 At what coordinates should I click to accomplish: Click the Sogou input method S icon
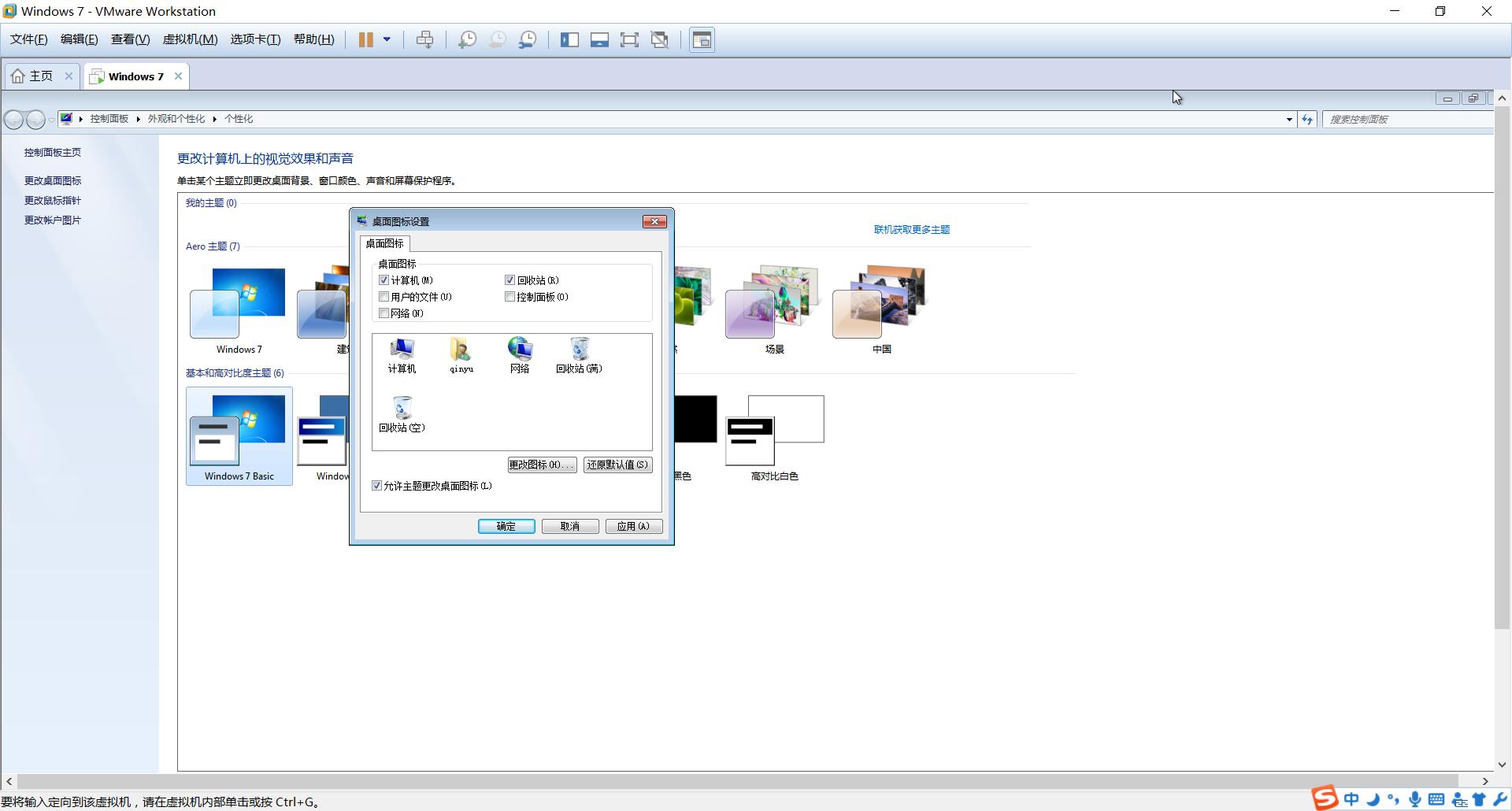1325,798
